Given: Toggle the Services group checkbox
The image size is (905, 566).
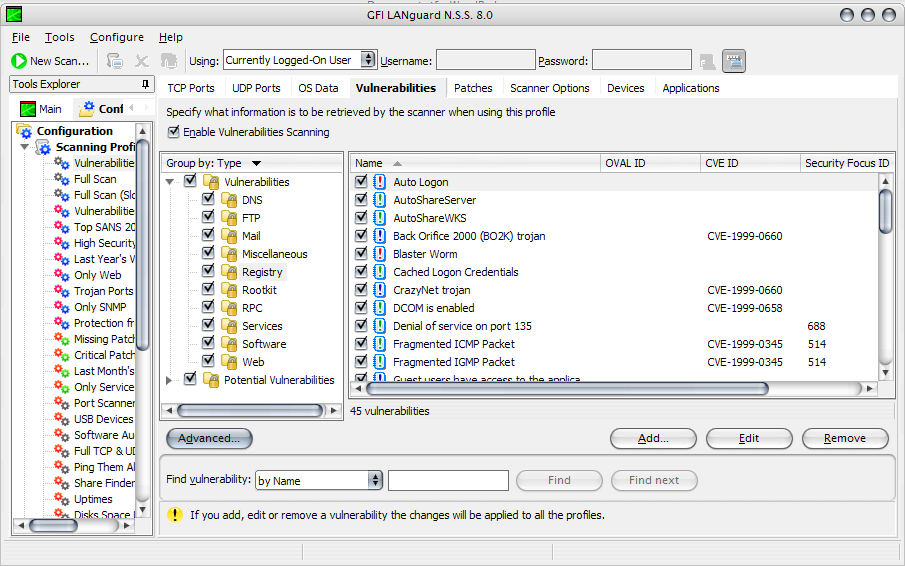Looking at the screenshot, I should [x=208, y=325].
